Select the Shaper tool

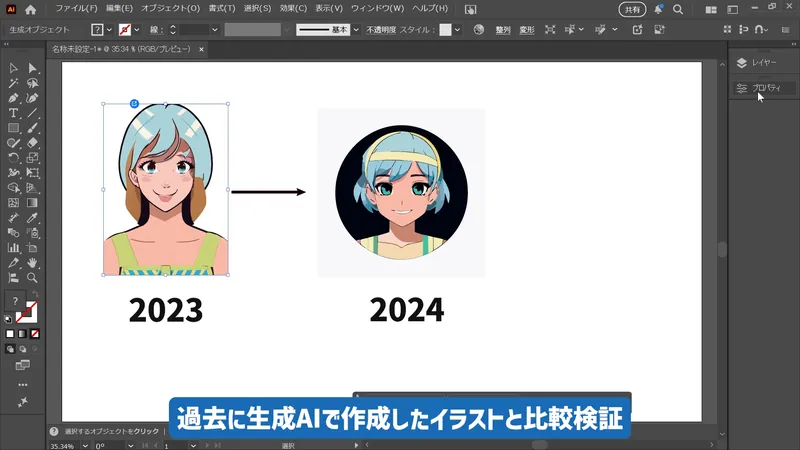(x=14, y=143)
